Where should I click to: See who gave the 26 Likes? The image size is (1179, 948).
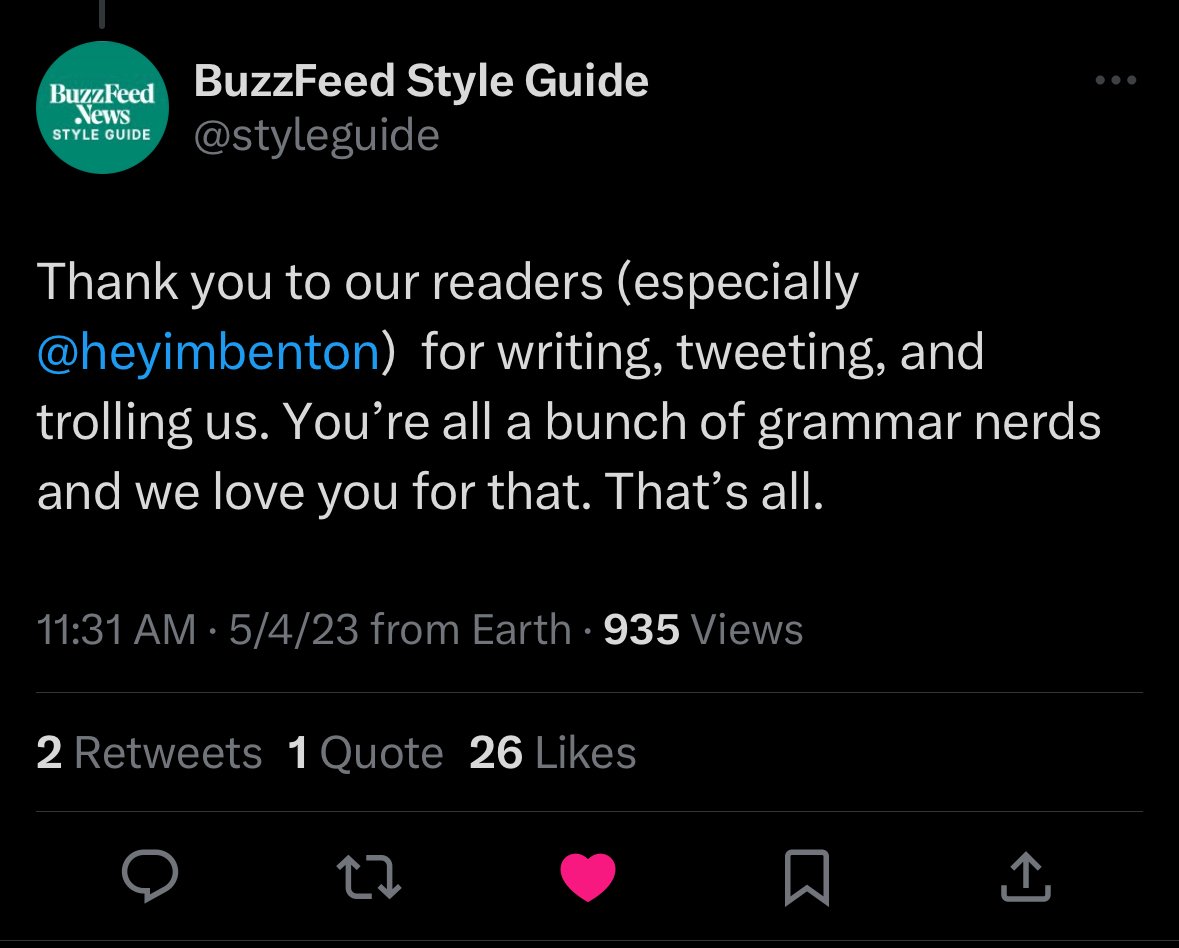click(x=552, y=753)
